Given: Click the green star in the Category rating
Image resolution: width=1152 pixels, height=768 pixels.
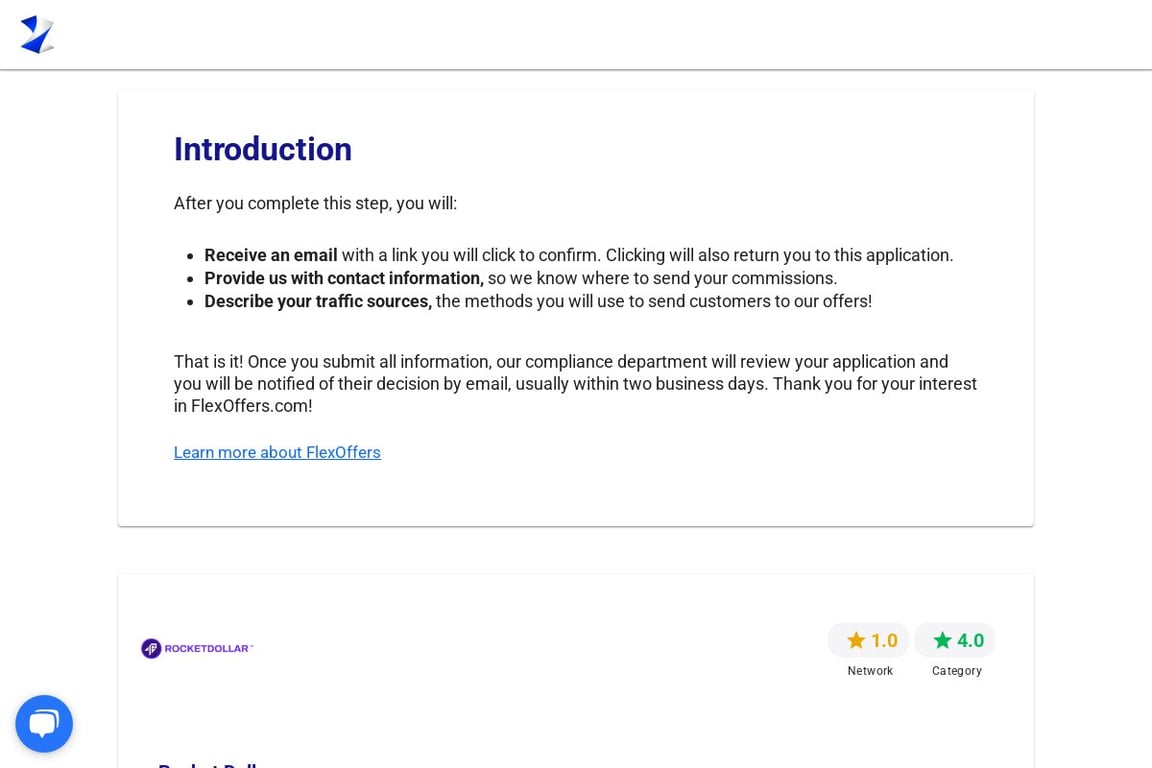Looking at the screenshot, I should click(x=943, y=640).
